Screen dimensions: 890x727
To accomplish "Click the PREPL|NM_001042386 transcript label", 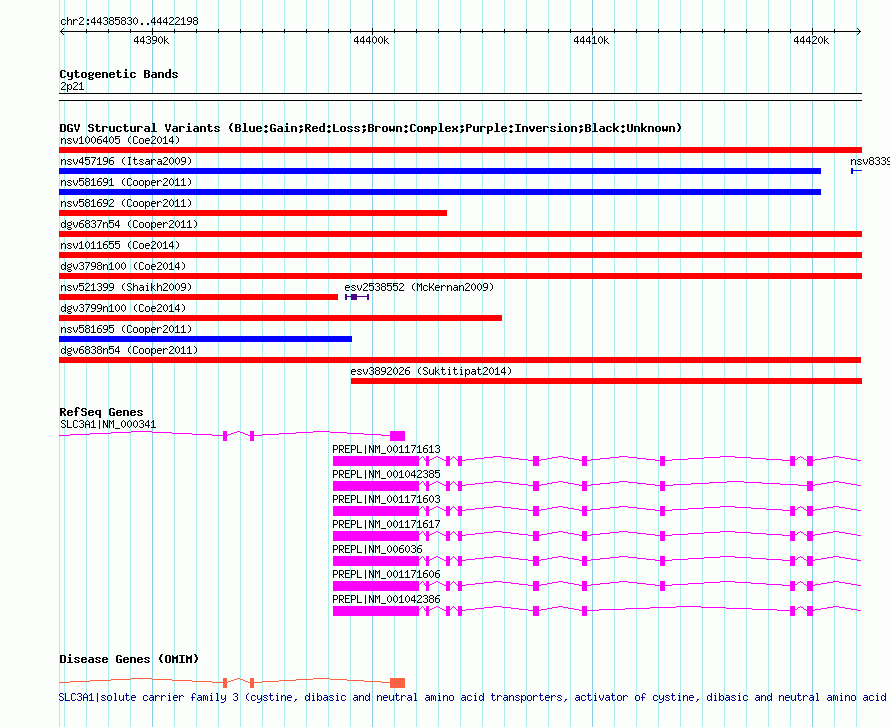I will pyautogui.click(x=387, y=599).
